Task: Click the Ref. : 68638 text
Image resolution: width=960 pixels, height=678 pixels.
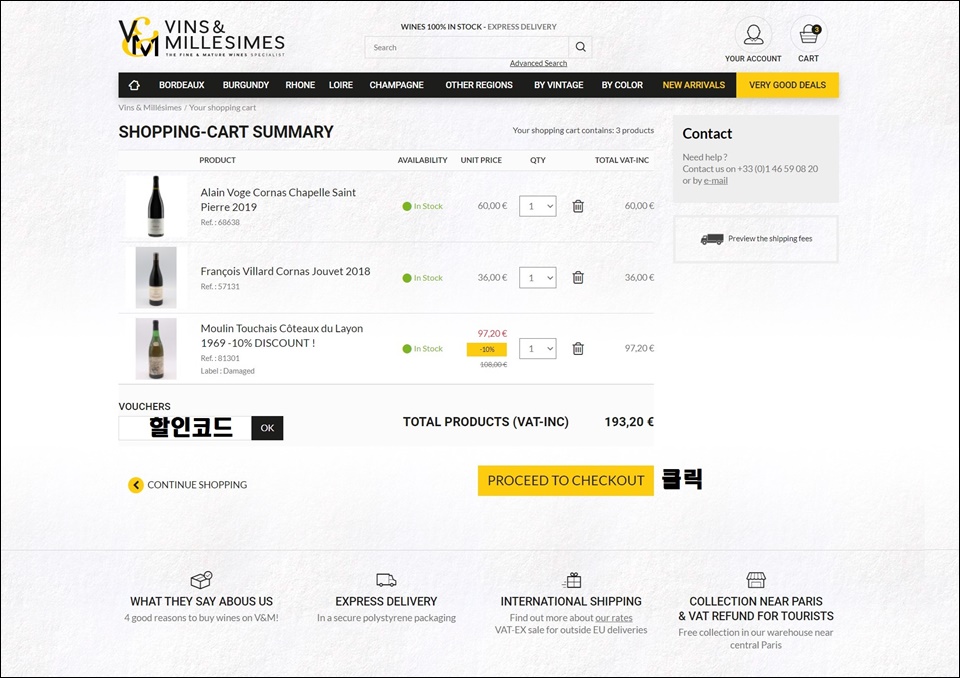Action: coord(220,222)
